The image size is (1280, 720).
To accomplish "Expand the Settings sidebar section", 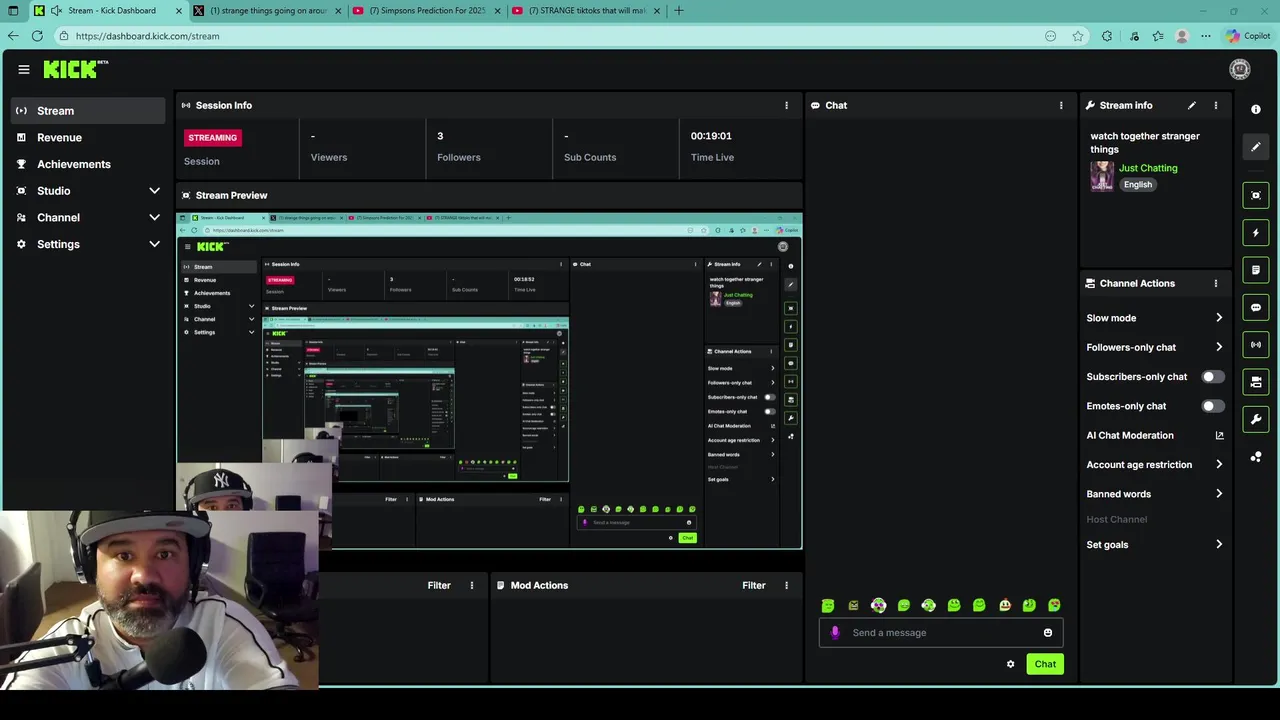I will [x=154, y=244].
